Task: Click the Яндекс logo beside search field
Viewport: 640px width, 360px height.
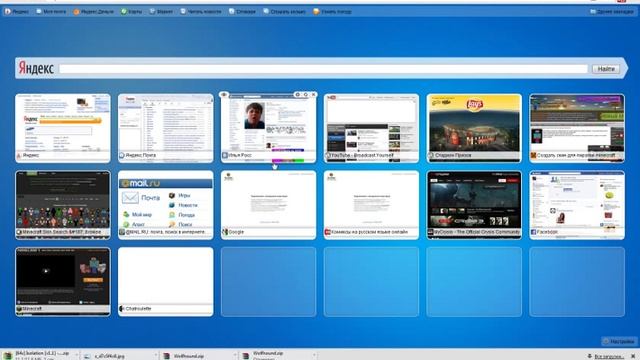Action: point(36,68)
